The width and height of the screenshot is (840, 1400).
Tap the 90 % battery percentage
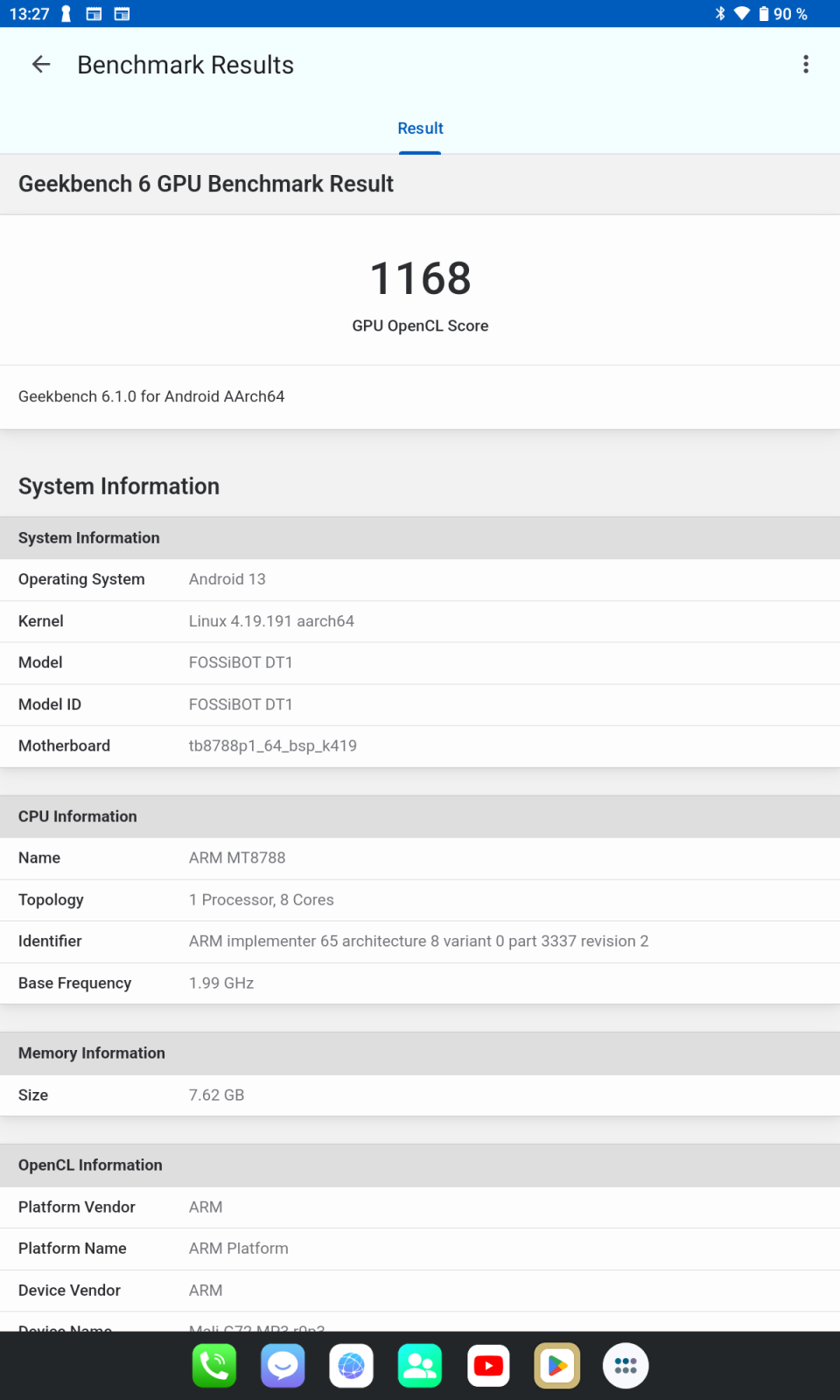point(790,14)
